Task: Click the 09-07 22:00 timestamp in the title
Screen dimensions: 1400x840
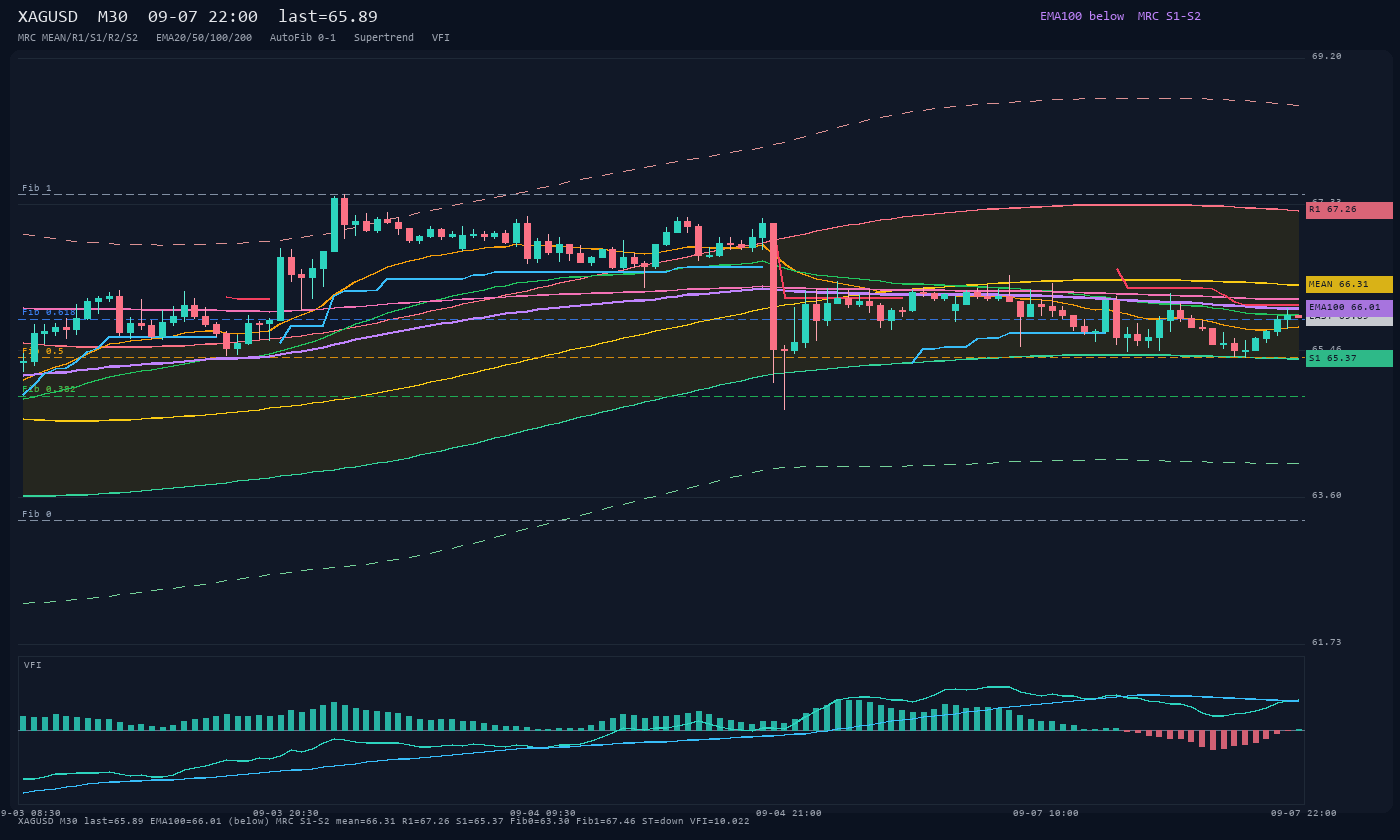Action: 202,16
